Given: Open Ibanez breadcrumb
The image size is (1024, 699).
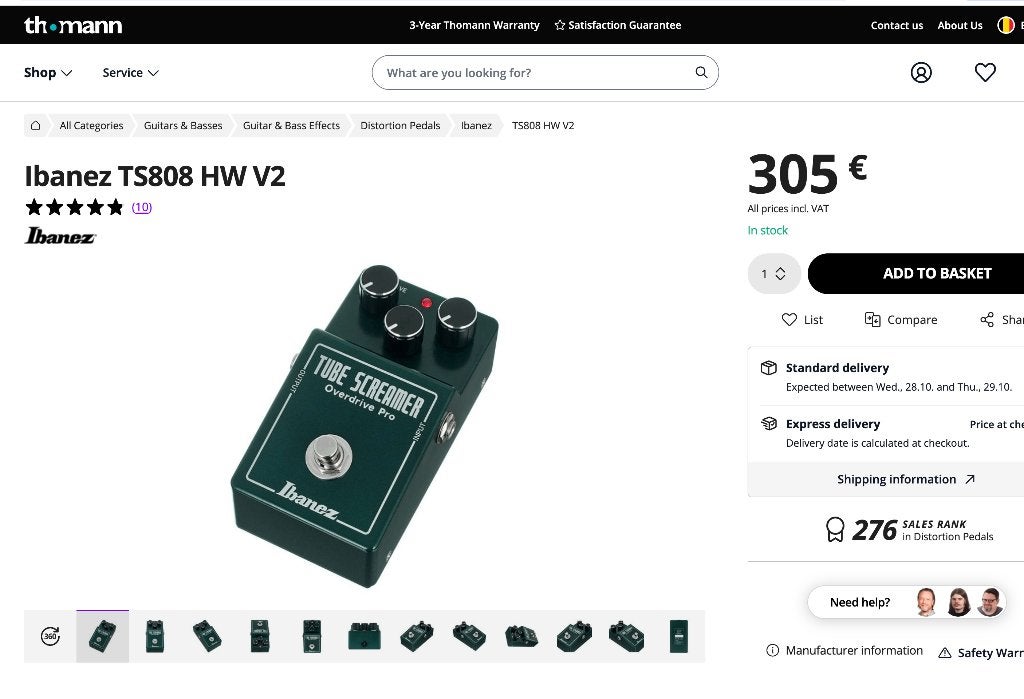Looking at the screenshot, I should pyautogui.click(x=476, y=125).
